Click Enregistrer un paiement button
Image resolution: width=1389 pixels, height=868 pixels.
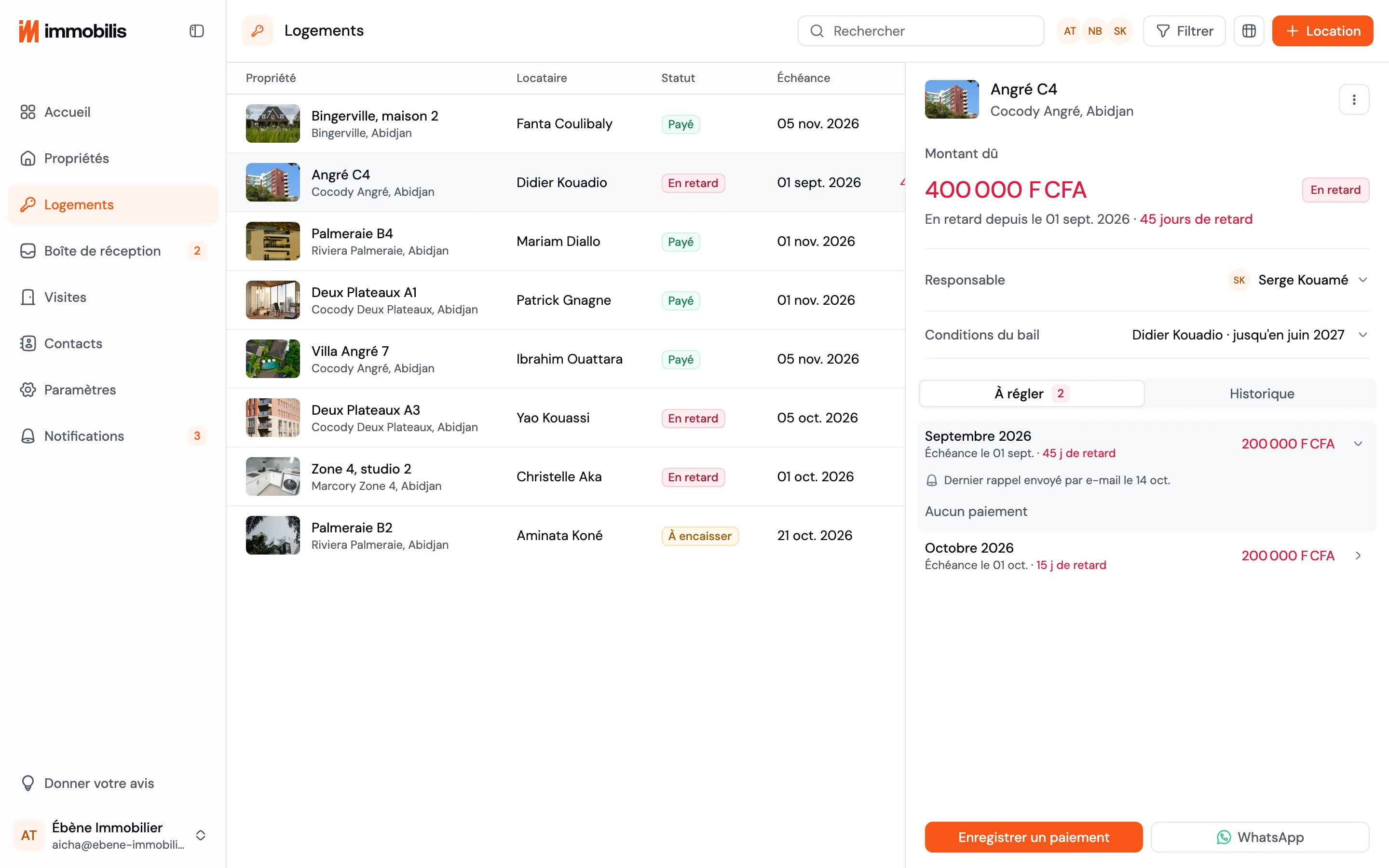(x=1033, y=837)
